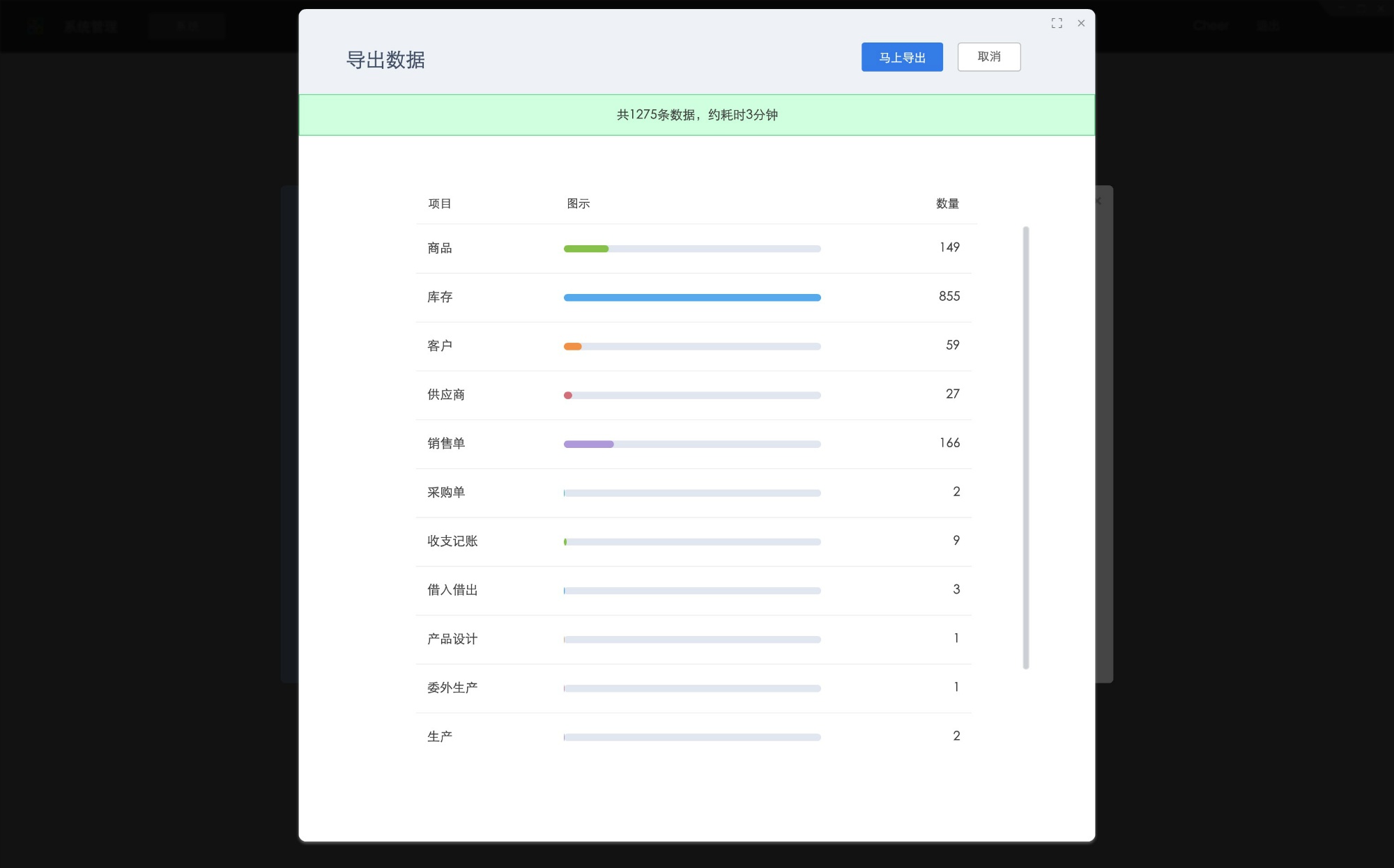Click the fullscreen expand icon on the dialog
Image resolution: width=1394 pixels, height=868 pixels.
tap(1057, 23)
